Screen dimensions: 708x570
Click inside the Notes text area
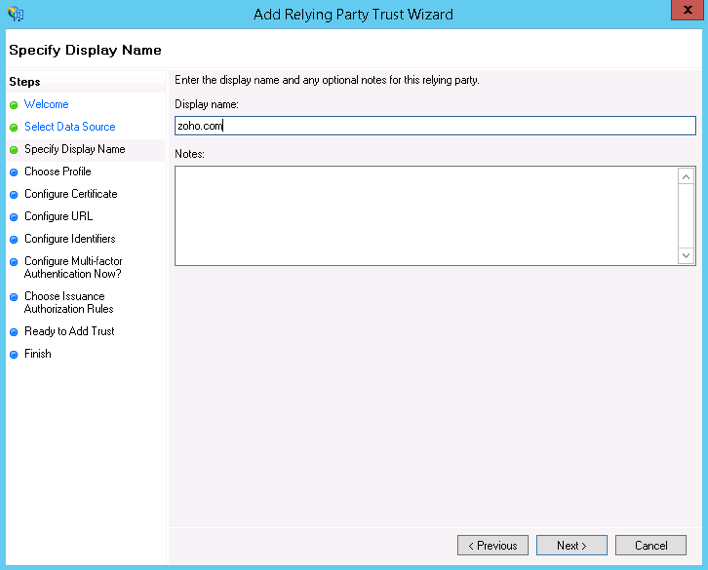(425, 215)
